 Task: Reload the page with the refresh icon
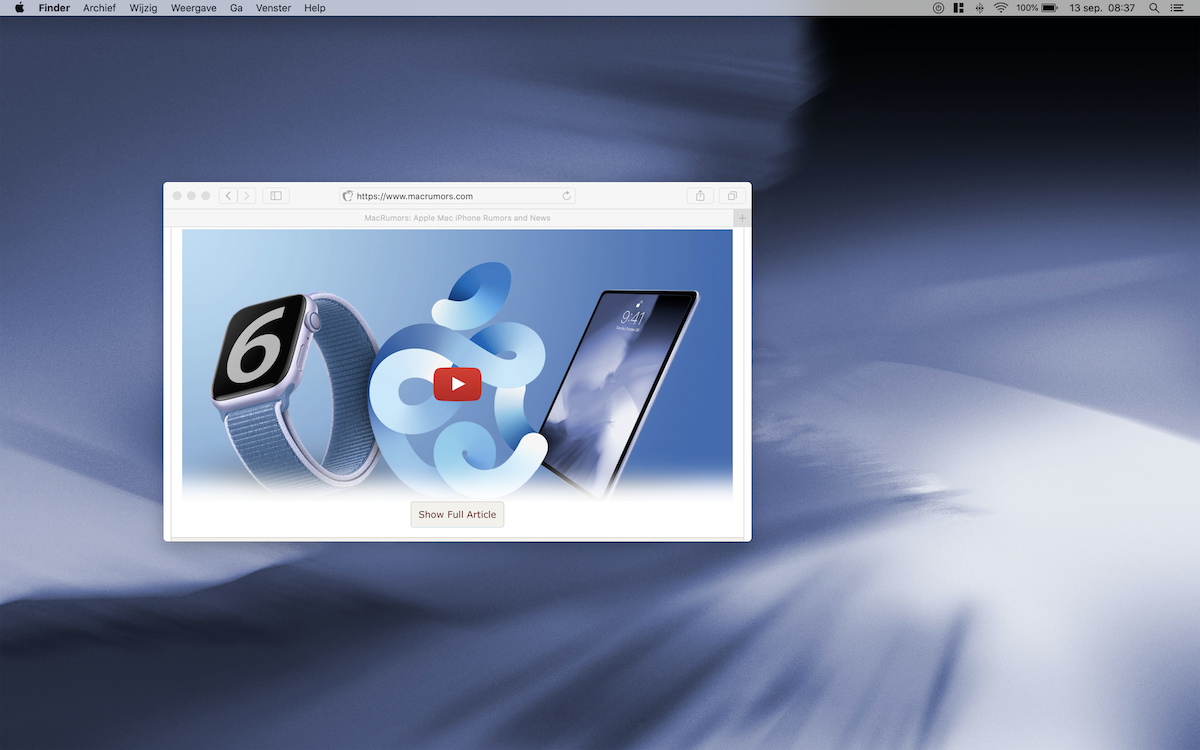pos(567,196)
